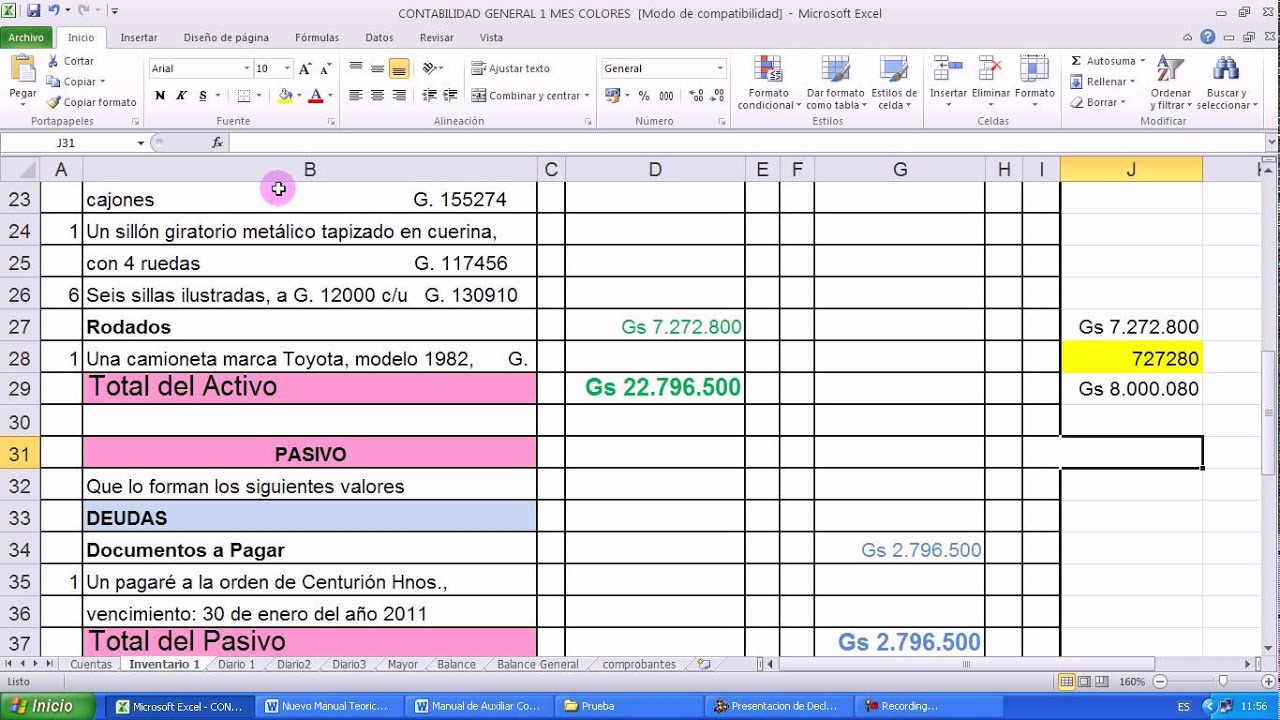Open the Formato cells menu
The width and height of the screenshot is (1280, 720).
[1035, 83]
